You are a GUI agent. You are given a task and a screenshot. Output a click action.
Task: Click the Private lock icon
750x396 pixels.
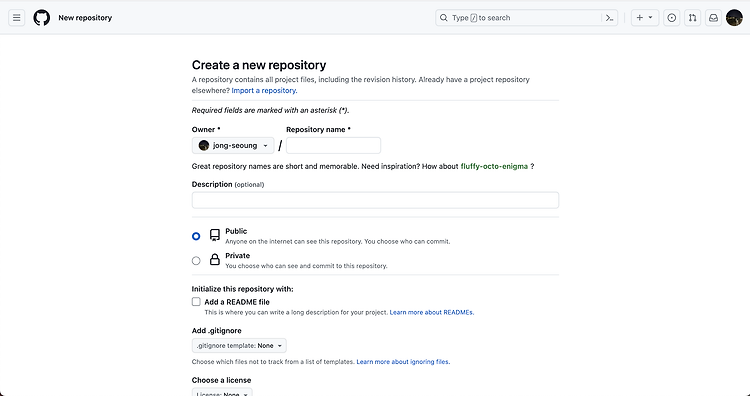pyautogui.click(x=215, y=259)
